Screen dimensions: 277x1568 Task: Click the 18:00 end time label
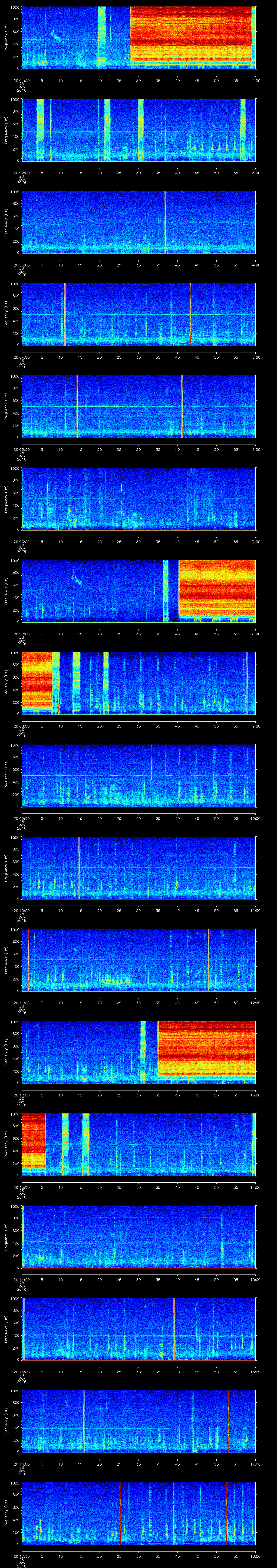(x=255, y=1556)
